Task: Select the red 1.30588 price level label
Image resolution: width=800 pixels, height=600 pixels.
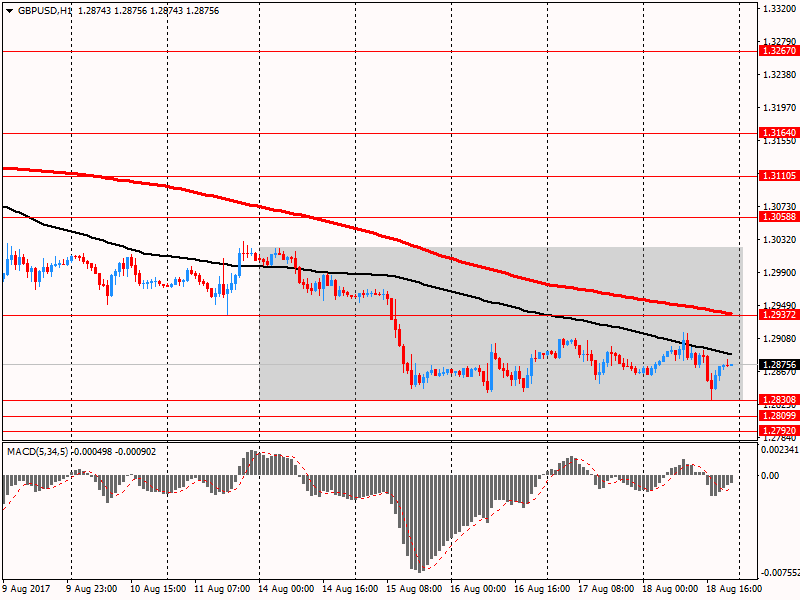Action: (779, 217)
